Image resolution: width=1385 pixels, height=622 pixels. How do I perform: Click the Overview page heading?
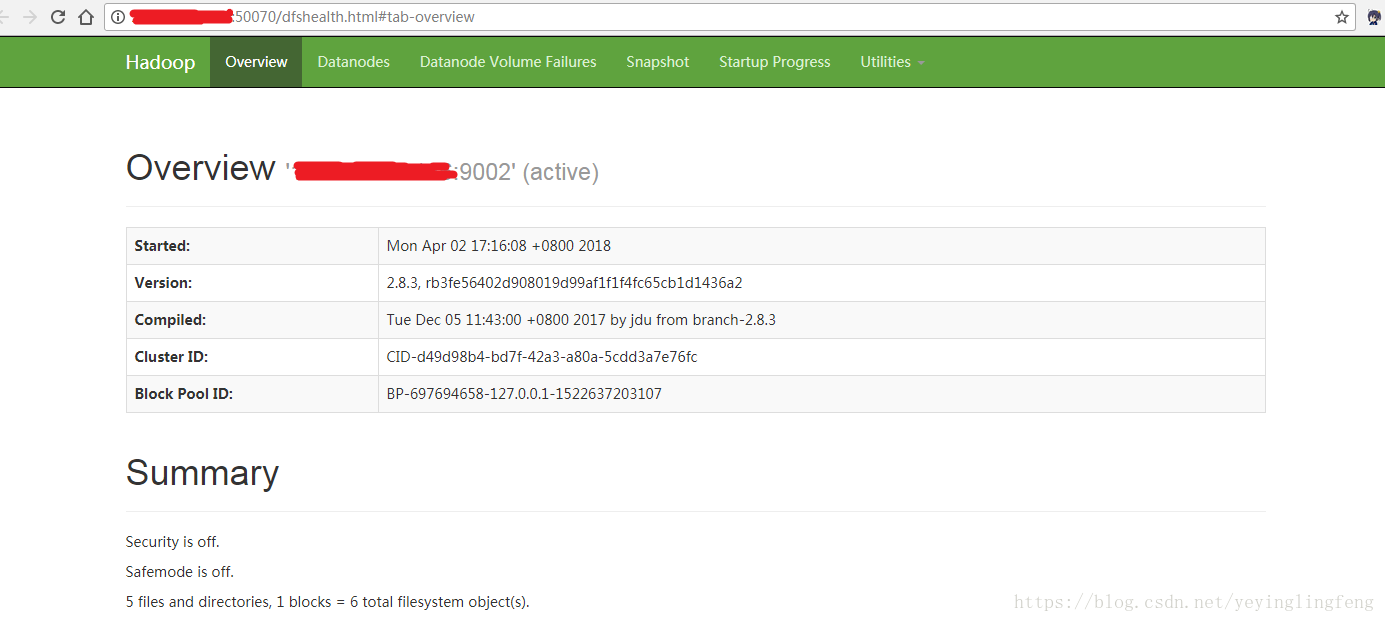tap(200, 167)
